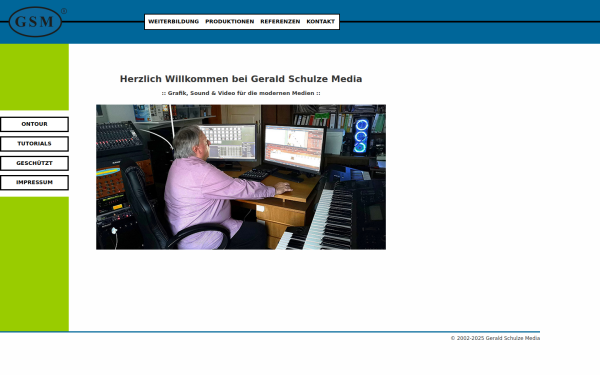Click the GSM logo

(x=35, y=22)
